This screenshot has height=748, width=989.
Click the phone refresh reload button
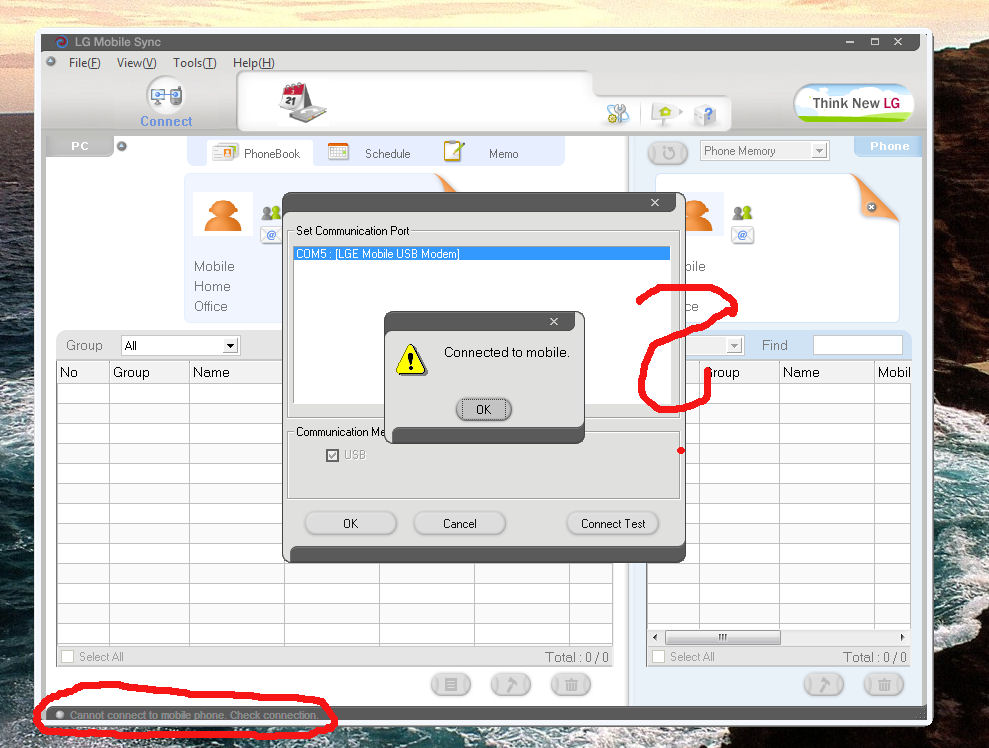click(x=668, y=153)
